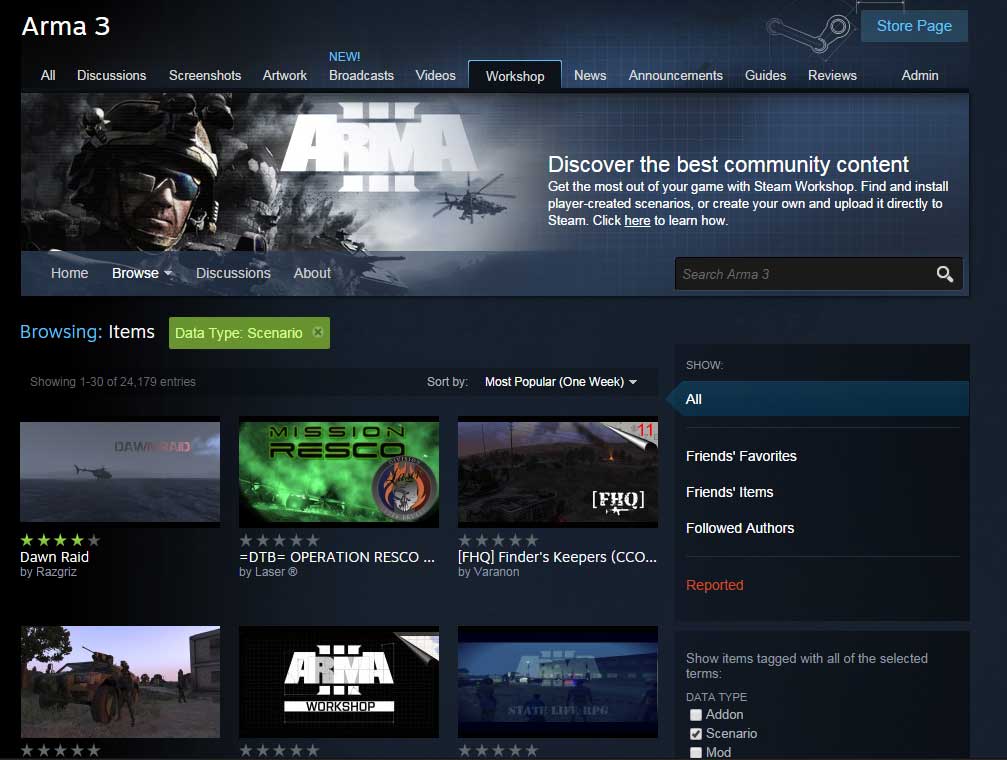The width and height of the screenshot is (1007, 760).
Task: Open the Mission RESCO thumbnail
Action: [339, 472]
